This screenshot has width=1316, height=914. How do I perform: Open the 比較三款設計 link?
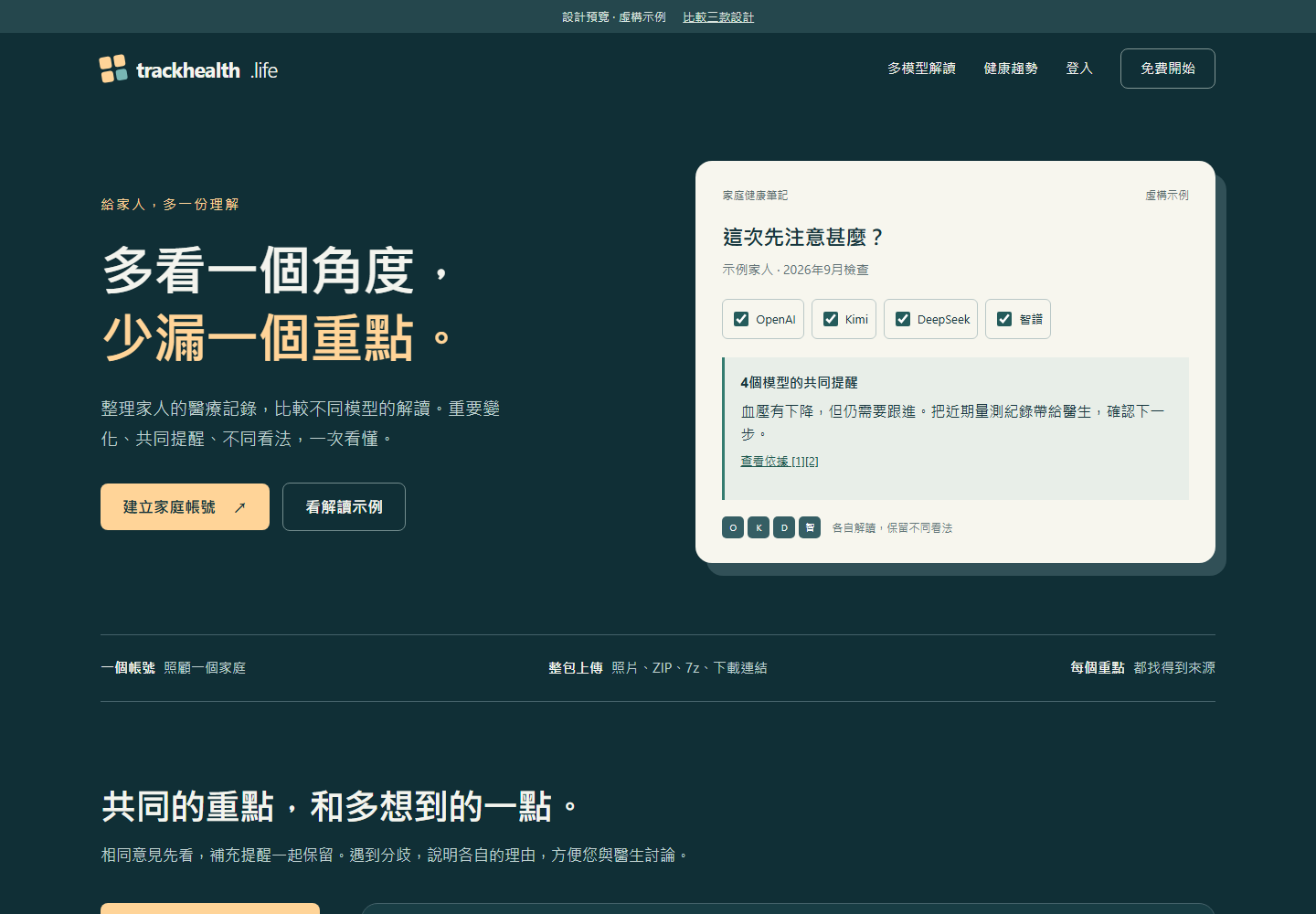pyautogui.click(x=718, y=16)
